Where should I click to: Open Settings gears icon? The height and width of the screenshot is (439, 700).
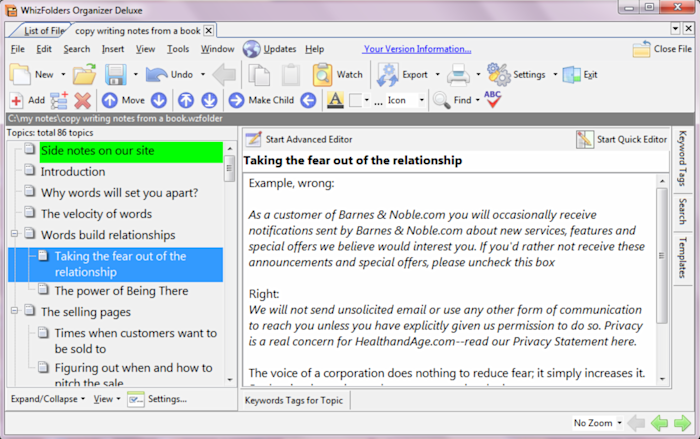coord(499,74)
